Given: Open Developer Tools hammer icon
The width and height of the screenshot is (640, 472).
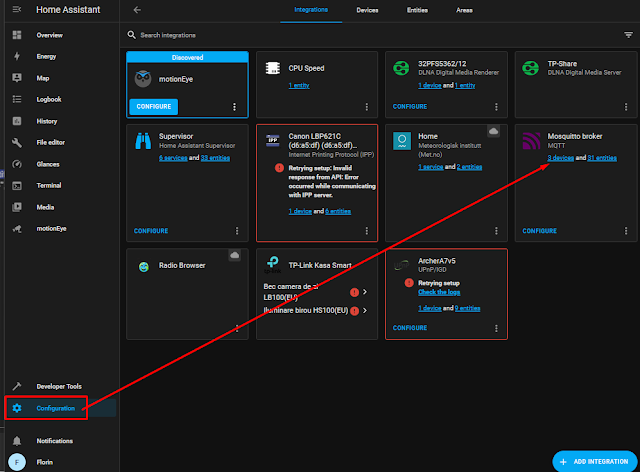Looking at the screenshot, I should [x=17, y=386].
